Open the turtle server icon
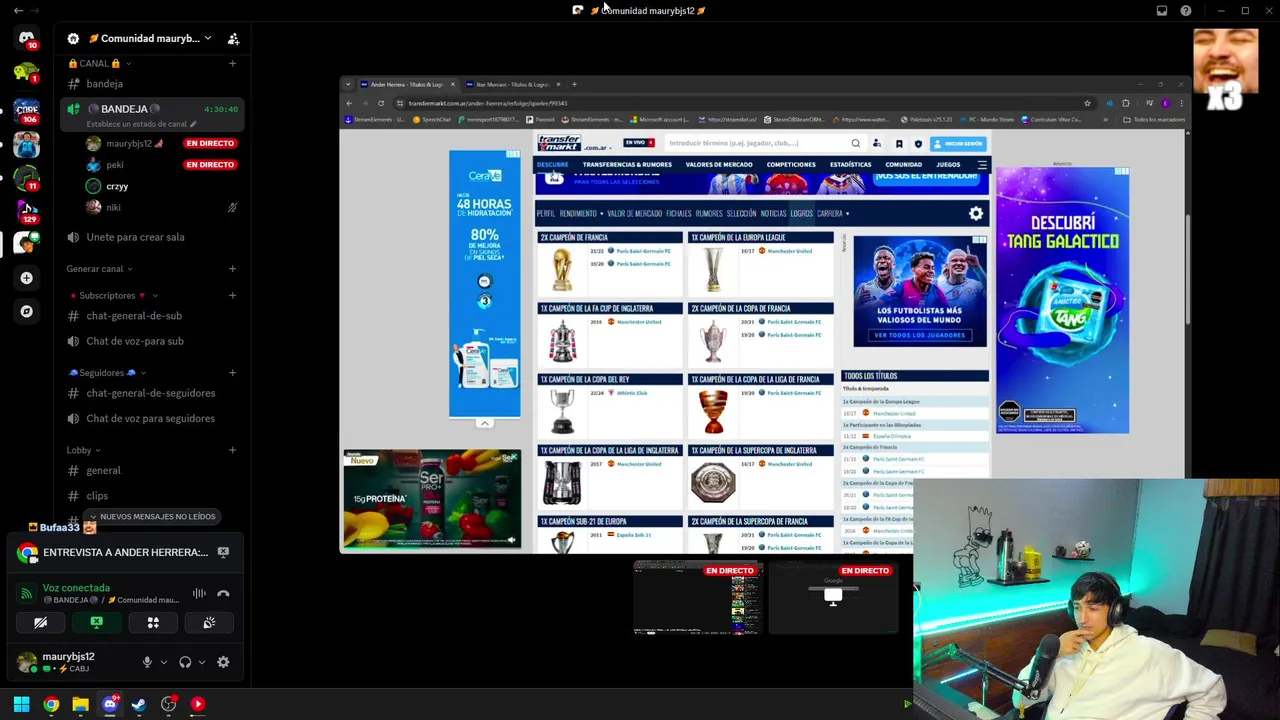The width and height of the screenshot is (1280, 720). (x=26, y=72)
